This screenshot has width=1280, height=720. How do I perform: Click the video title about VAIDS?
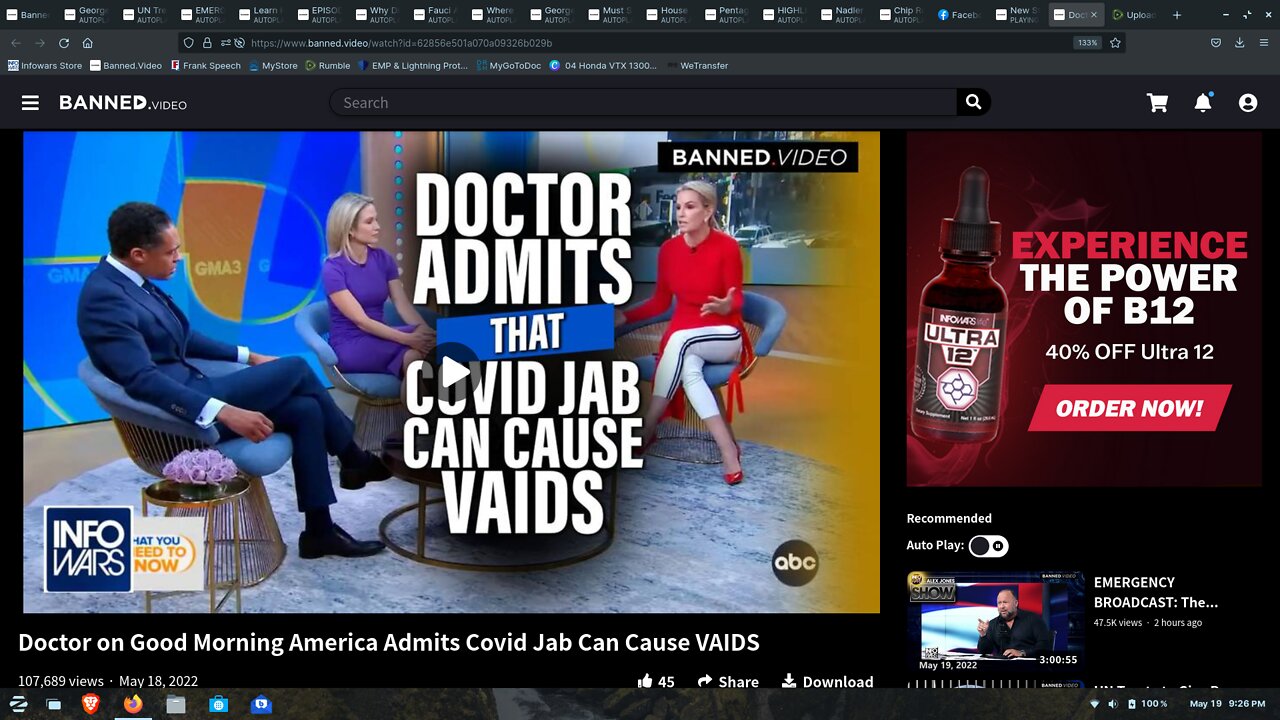tap(389, 642)
